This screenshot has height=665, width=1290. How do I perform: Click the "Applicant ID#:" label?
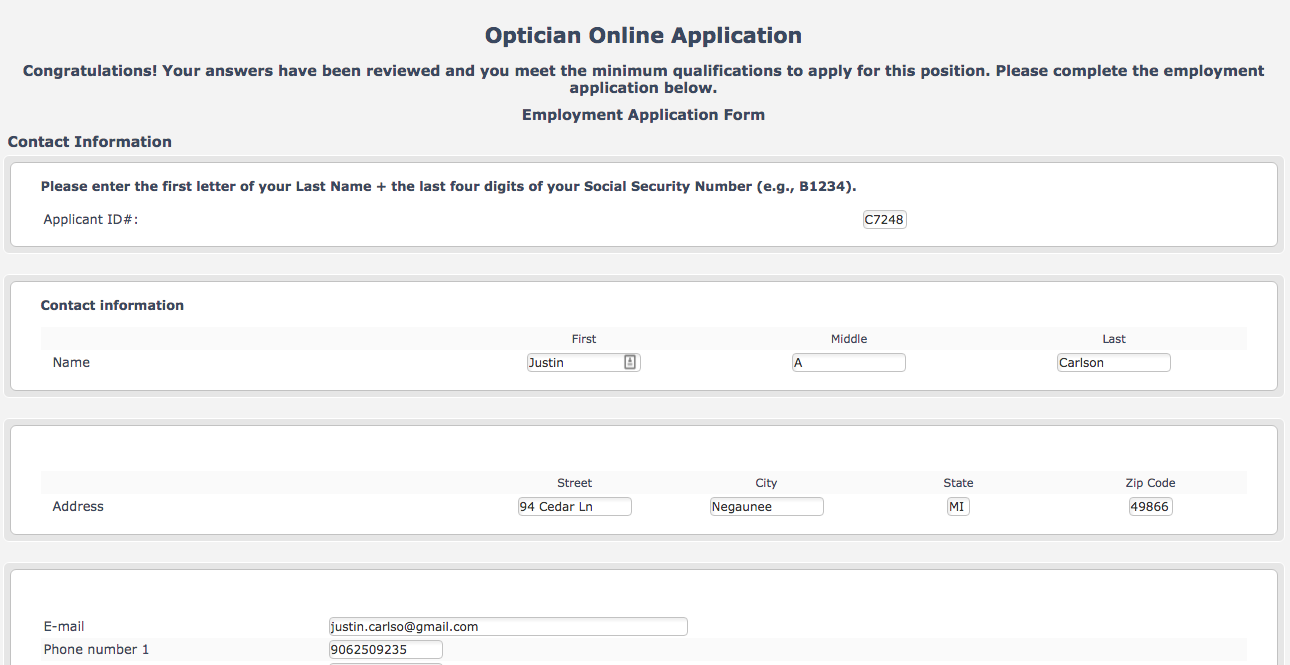click(x=91, y=220)
